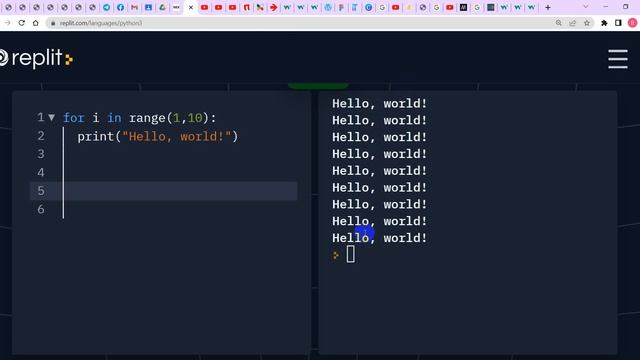This screenshot has width=640, height=360.
Task: Click the 'print' function on line 2
Action: (x=96, y=136)
